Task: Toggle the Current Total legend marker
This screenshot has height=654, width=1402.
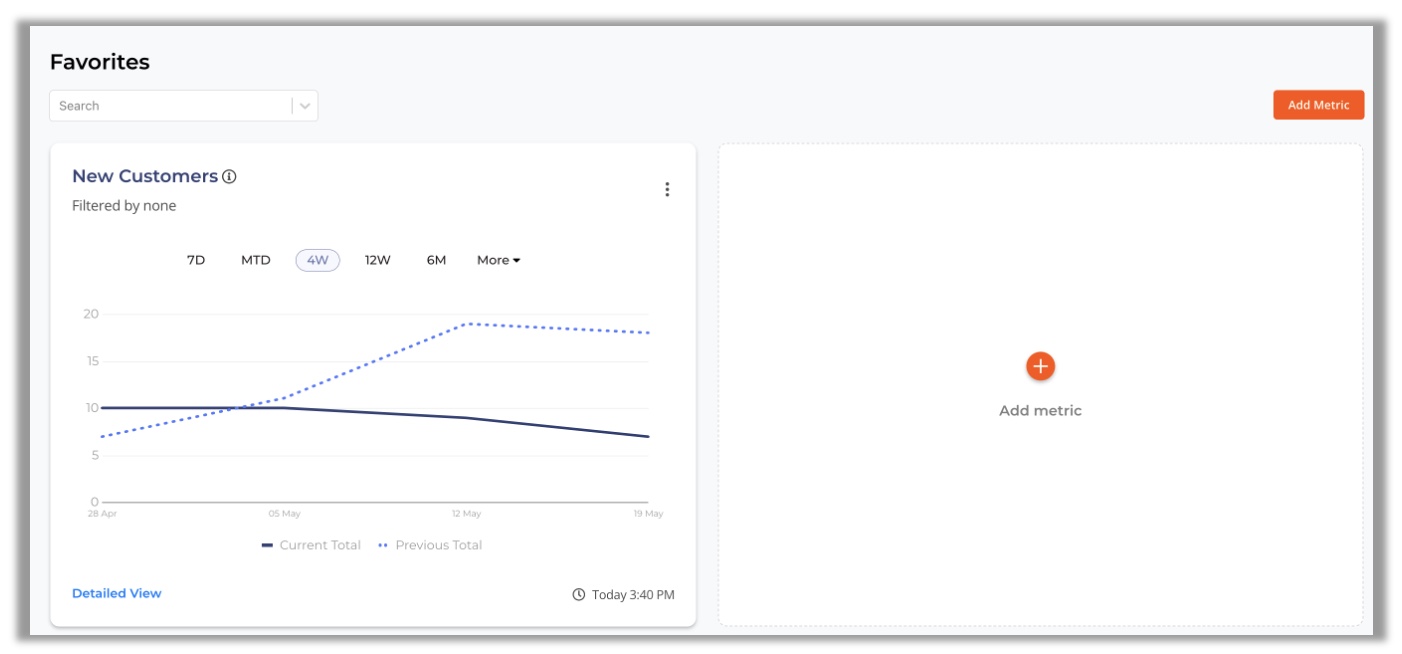Action: click(x=267, y=545)
